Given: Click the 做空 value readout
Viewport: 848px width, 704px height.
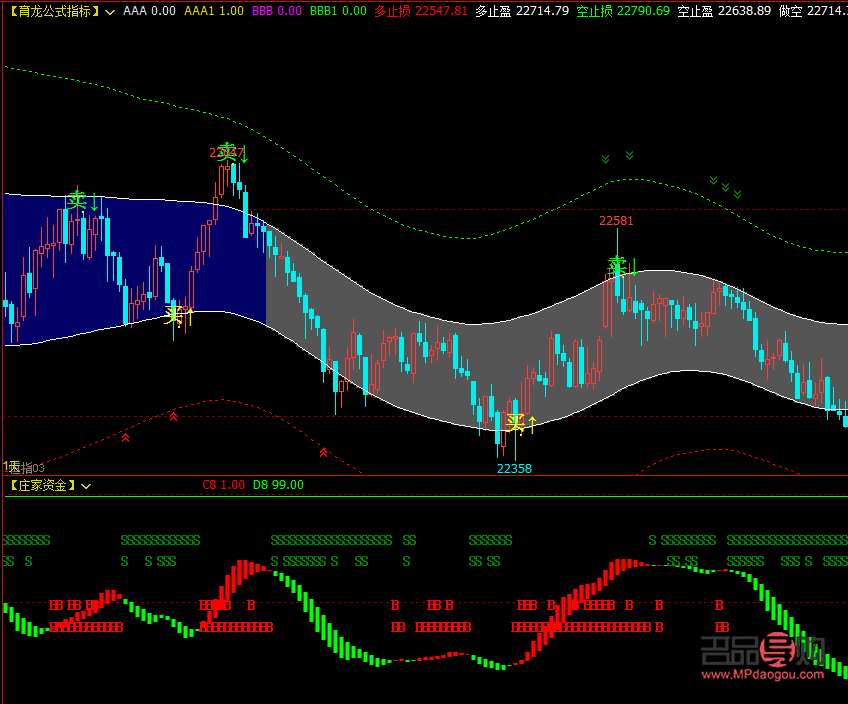Looking at the screenshot, I should (x=813, y=11).
